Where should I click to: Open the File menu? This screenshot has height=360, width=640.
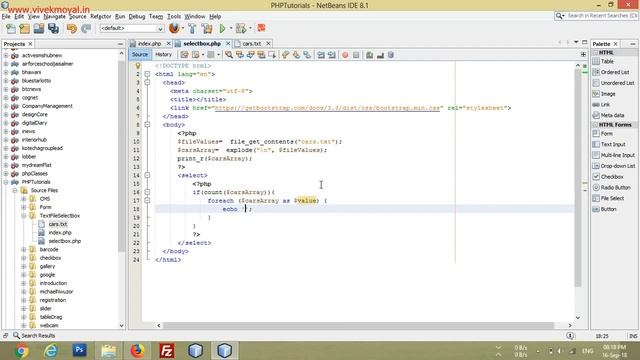(x=6, y=16)
